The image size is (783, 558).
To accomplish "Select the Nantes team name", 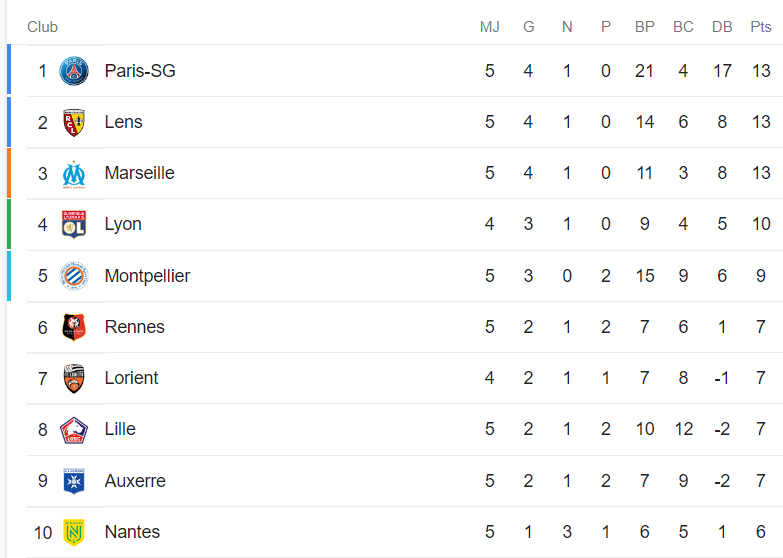I will coord(132,532).
